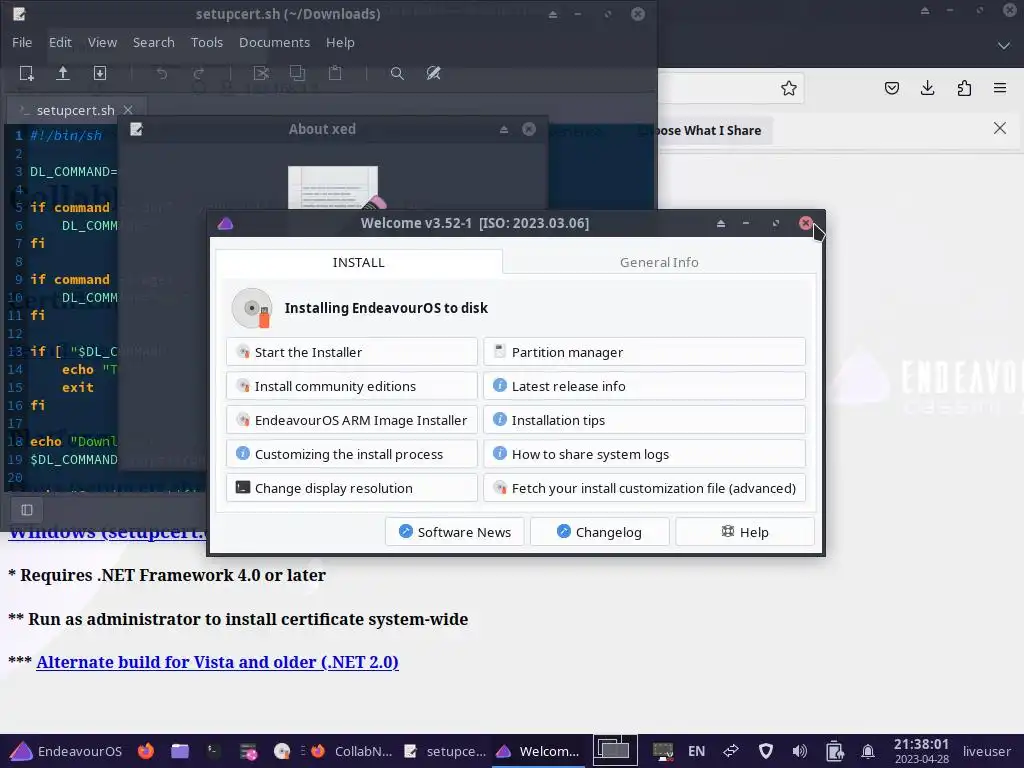
Task: Open Customizing the install process info
Action: click(x=352, y=454)
